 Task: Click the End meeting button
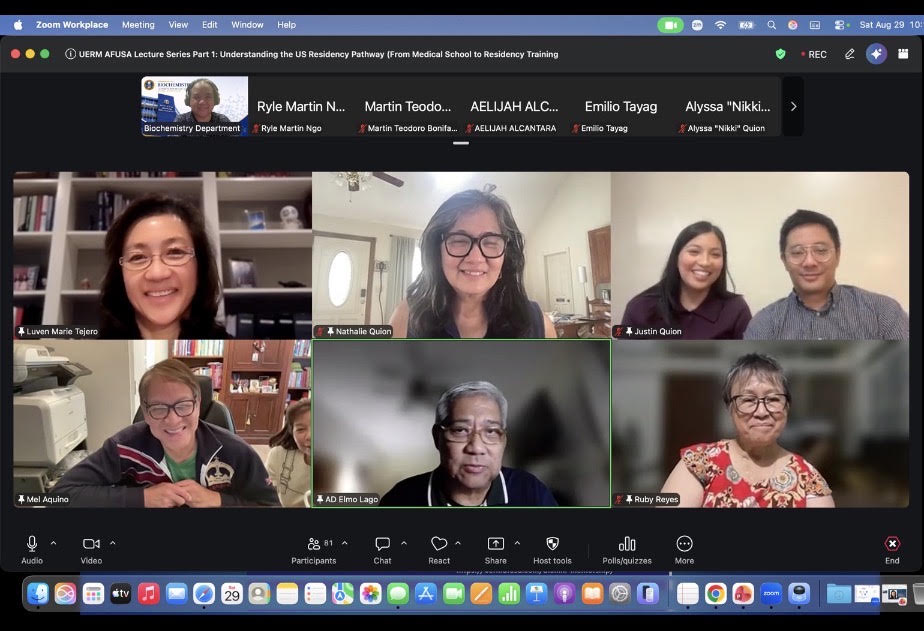click(x=892, y=550)
